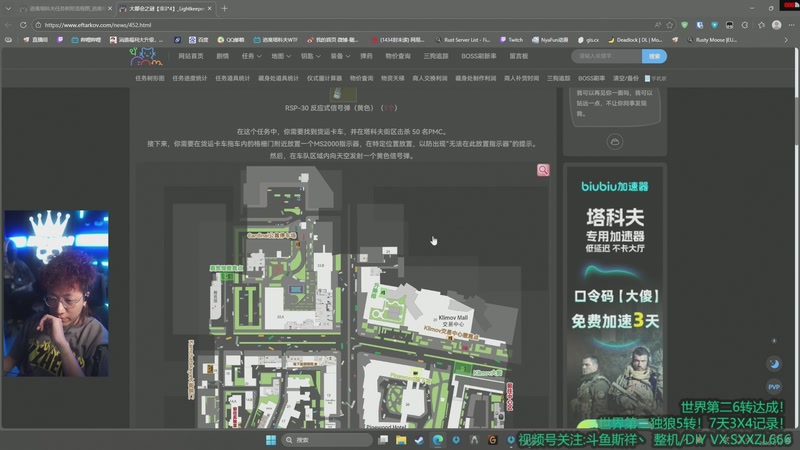800x450 pixels.
Task: Click the address bar URL eftarkov.com/news/452.html
Action: 97,25
